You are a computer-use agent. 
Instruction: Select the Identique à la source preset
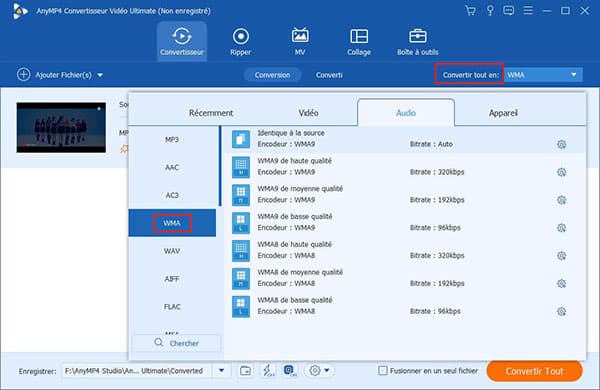click(406, 139)
